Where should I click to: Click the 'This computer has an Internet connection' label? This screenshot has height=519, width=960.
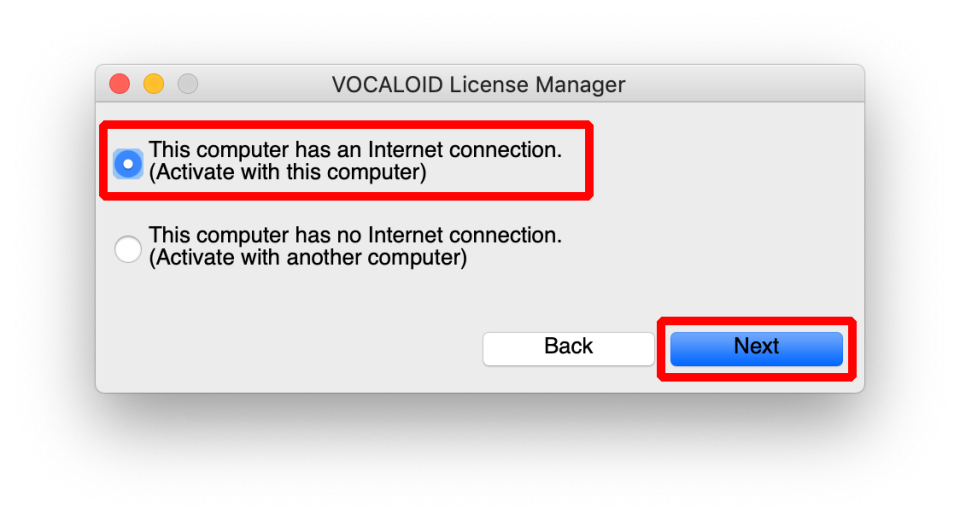[x=355, y=151]
